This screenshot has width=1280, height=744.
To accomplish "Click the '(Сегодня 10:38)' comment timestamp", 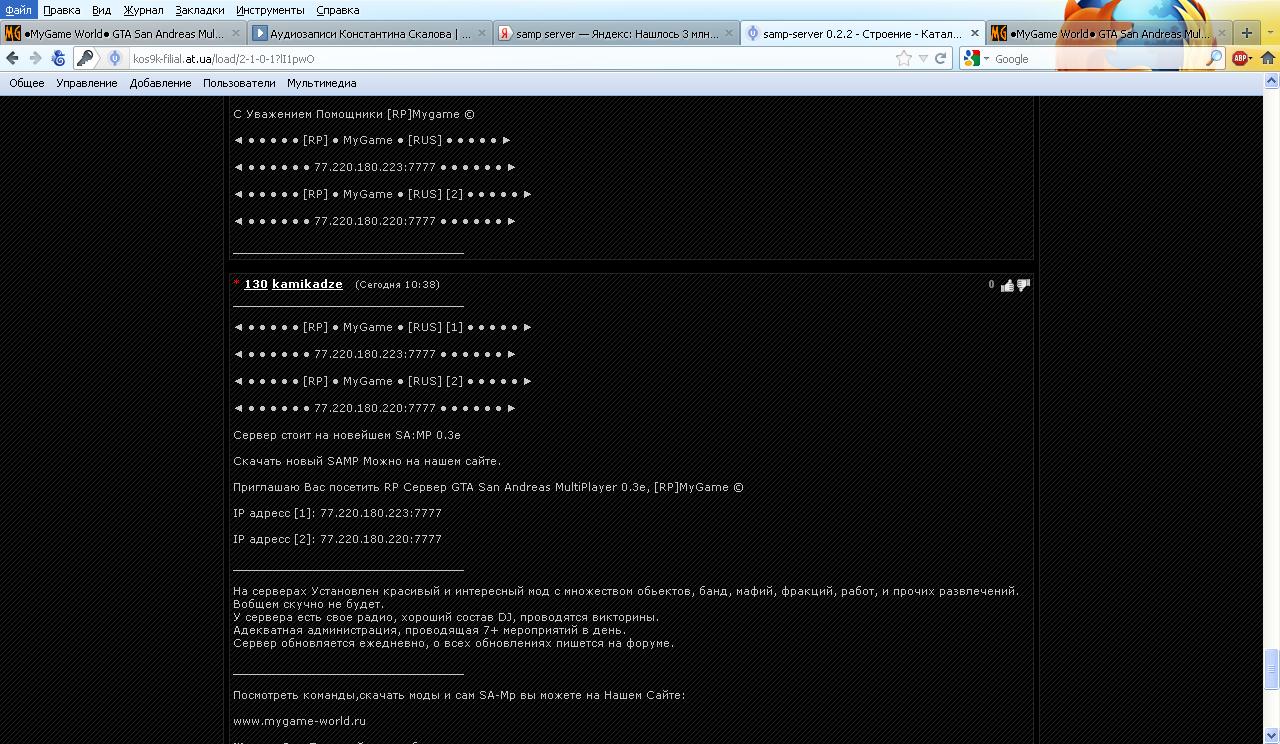I will pyautogui.click(x=397, y=285).
